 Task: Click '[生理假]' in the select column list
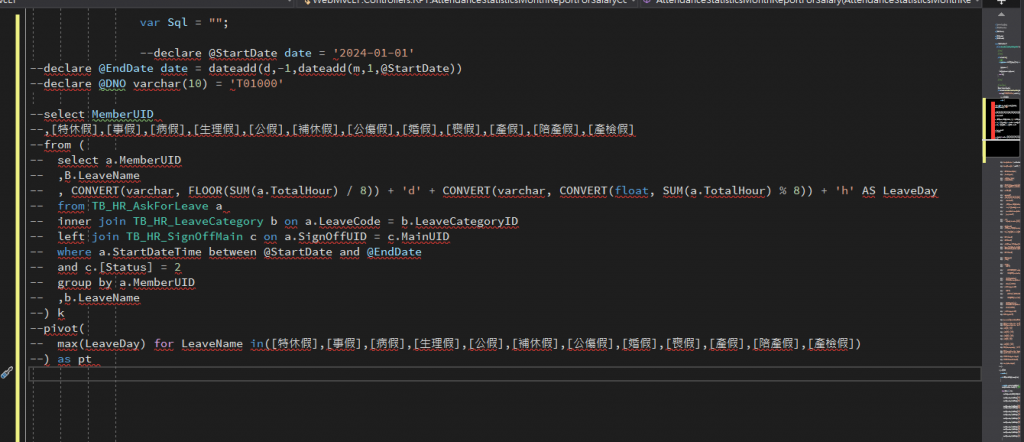tap(218, 130)
